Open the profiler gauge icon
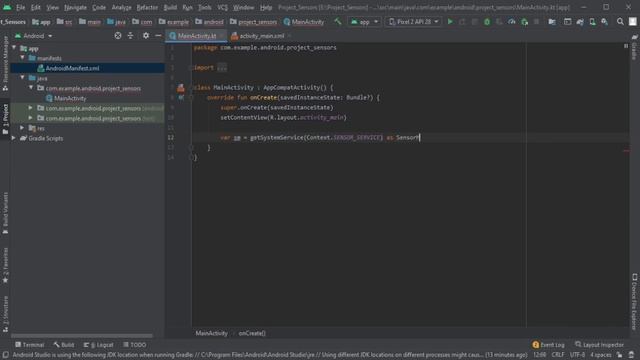The width and height of the screenshot is (640, 360). 511,22
